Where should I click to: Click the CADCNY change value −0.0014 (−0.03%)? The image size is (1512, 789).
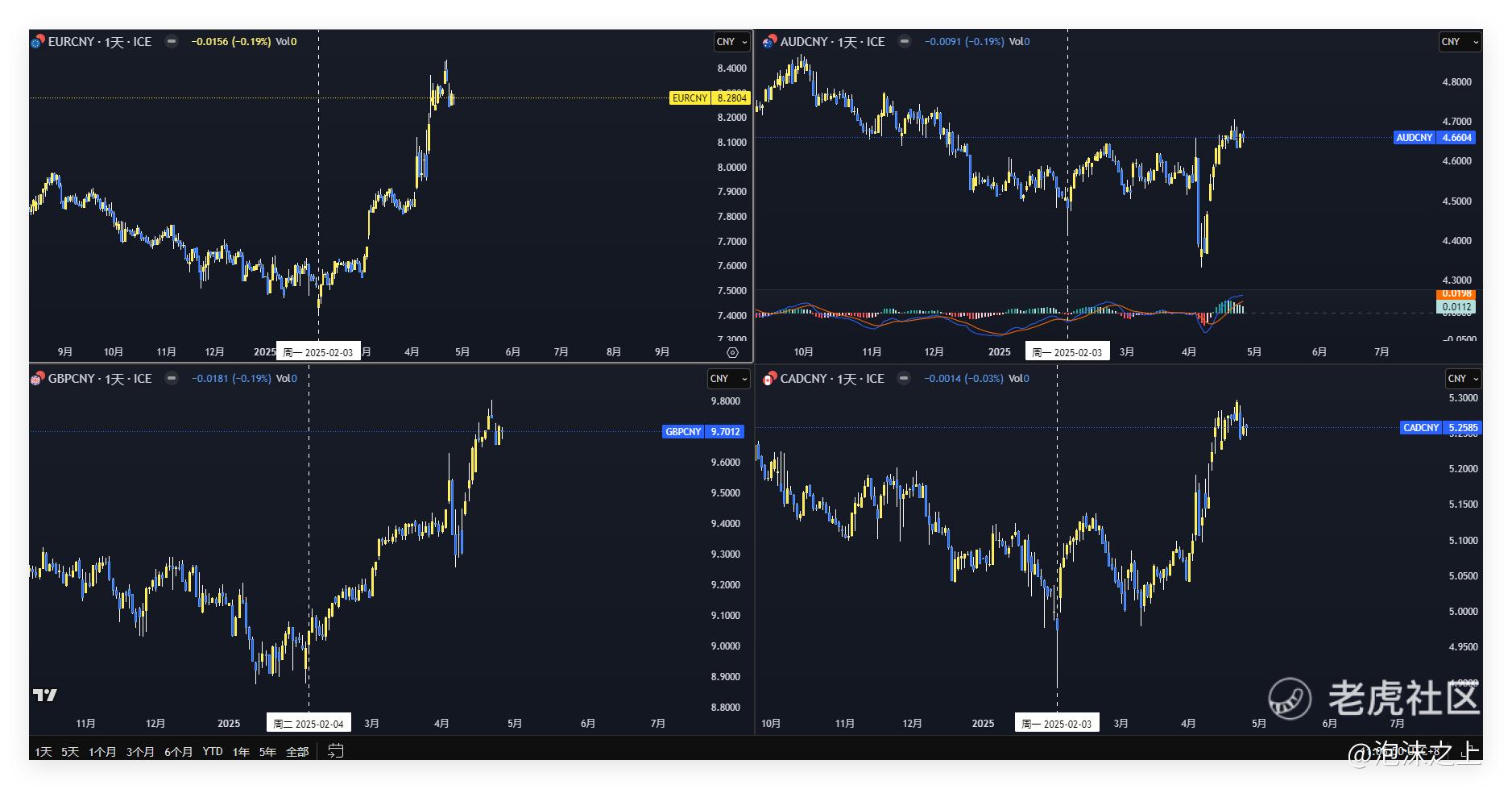click(963, 379)
